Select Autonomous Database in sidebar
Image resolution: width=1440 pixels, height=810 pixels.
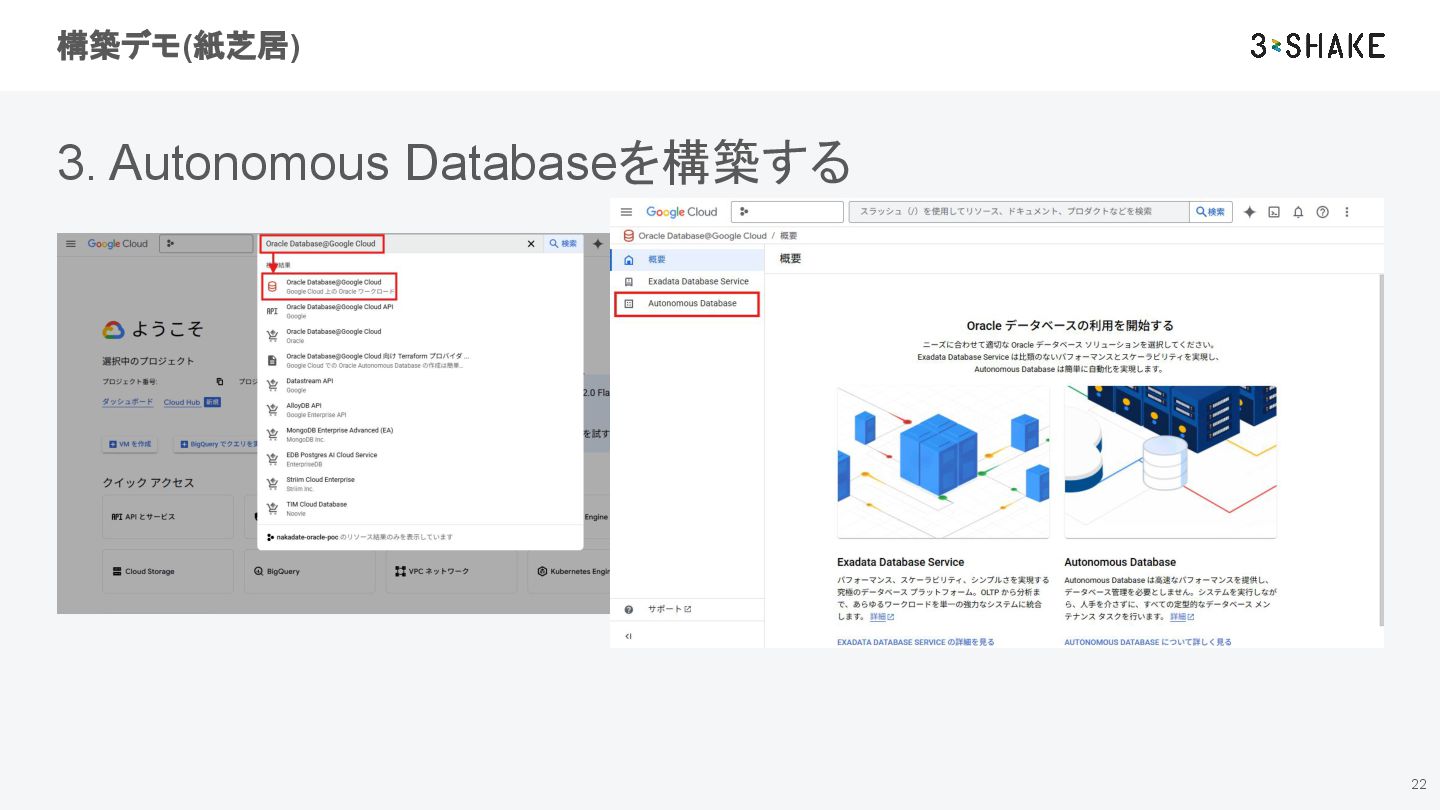click(x=687, y=304)
